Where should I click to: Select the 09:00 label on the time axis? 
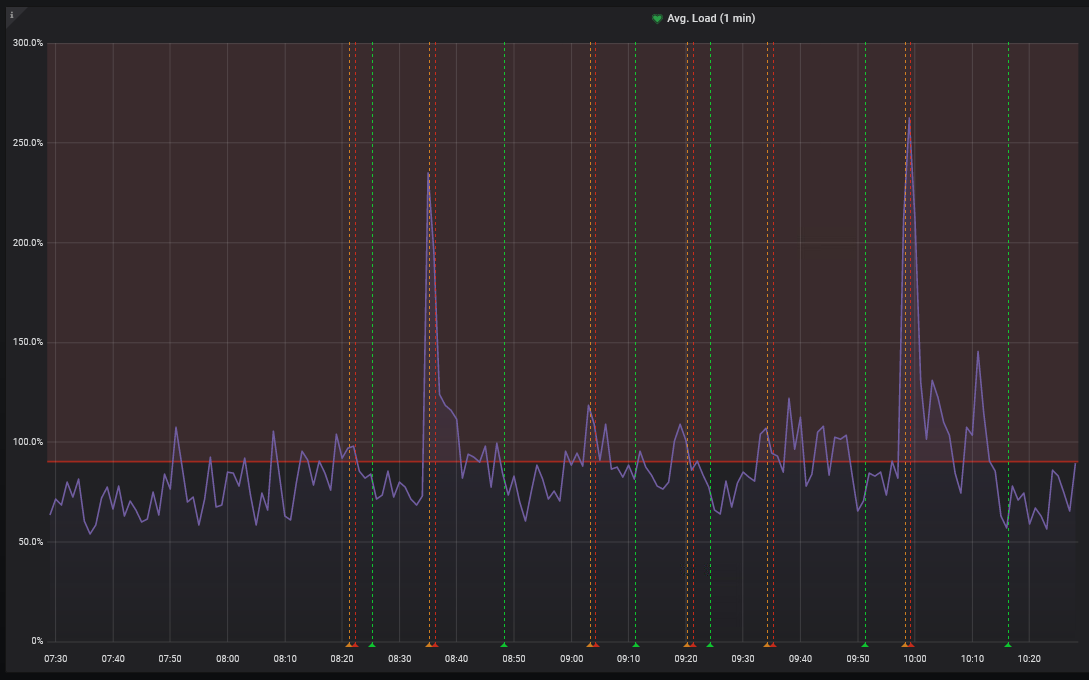(x=571, y=659)
